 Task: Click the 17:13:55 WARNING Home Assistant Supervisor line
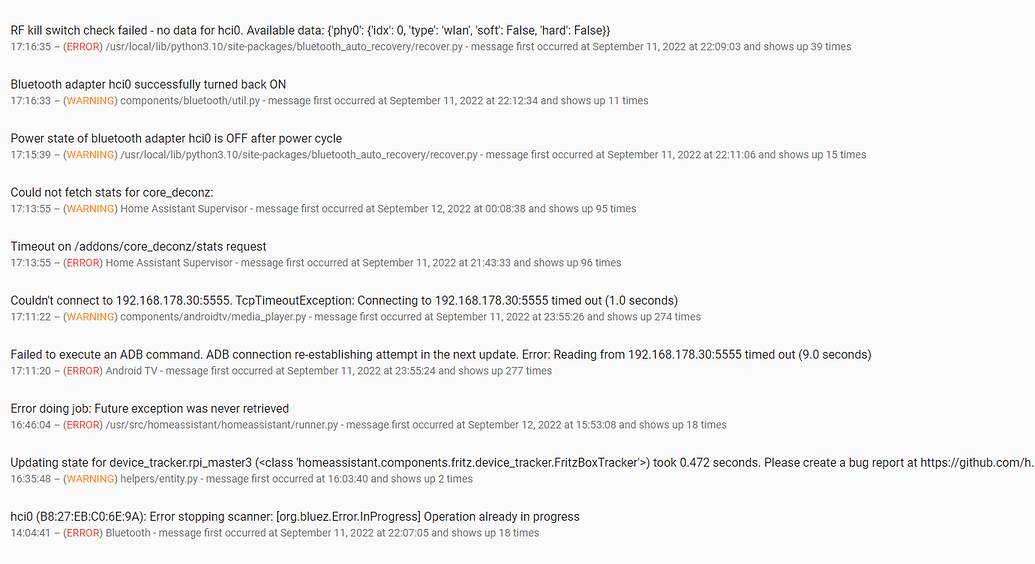click(x=323, y=209)
